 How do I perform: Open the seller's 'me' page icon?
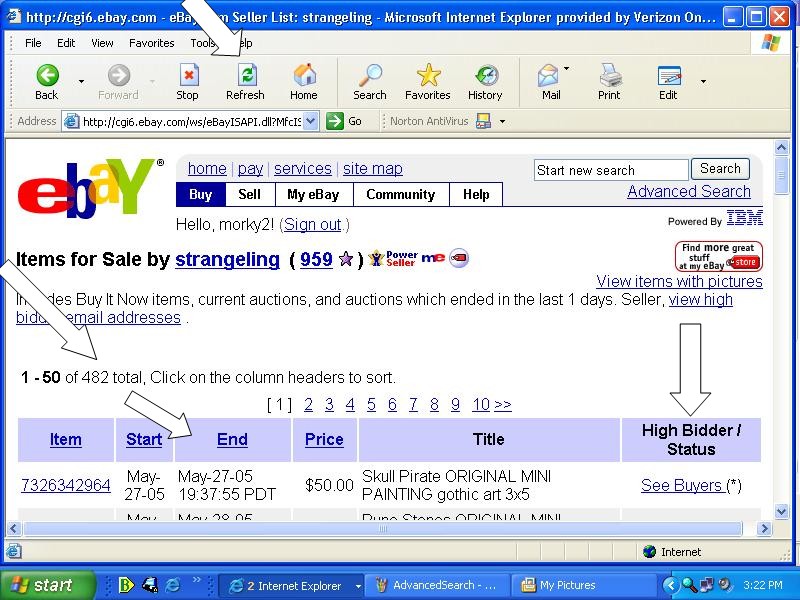tap(433, 258)
